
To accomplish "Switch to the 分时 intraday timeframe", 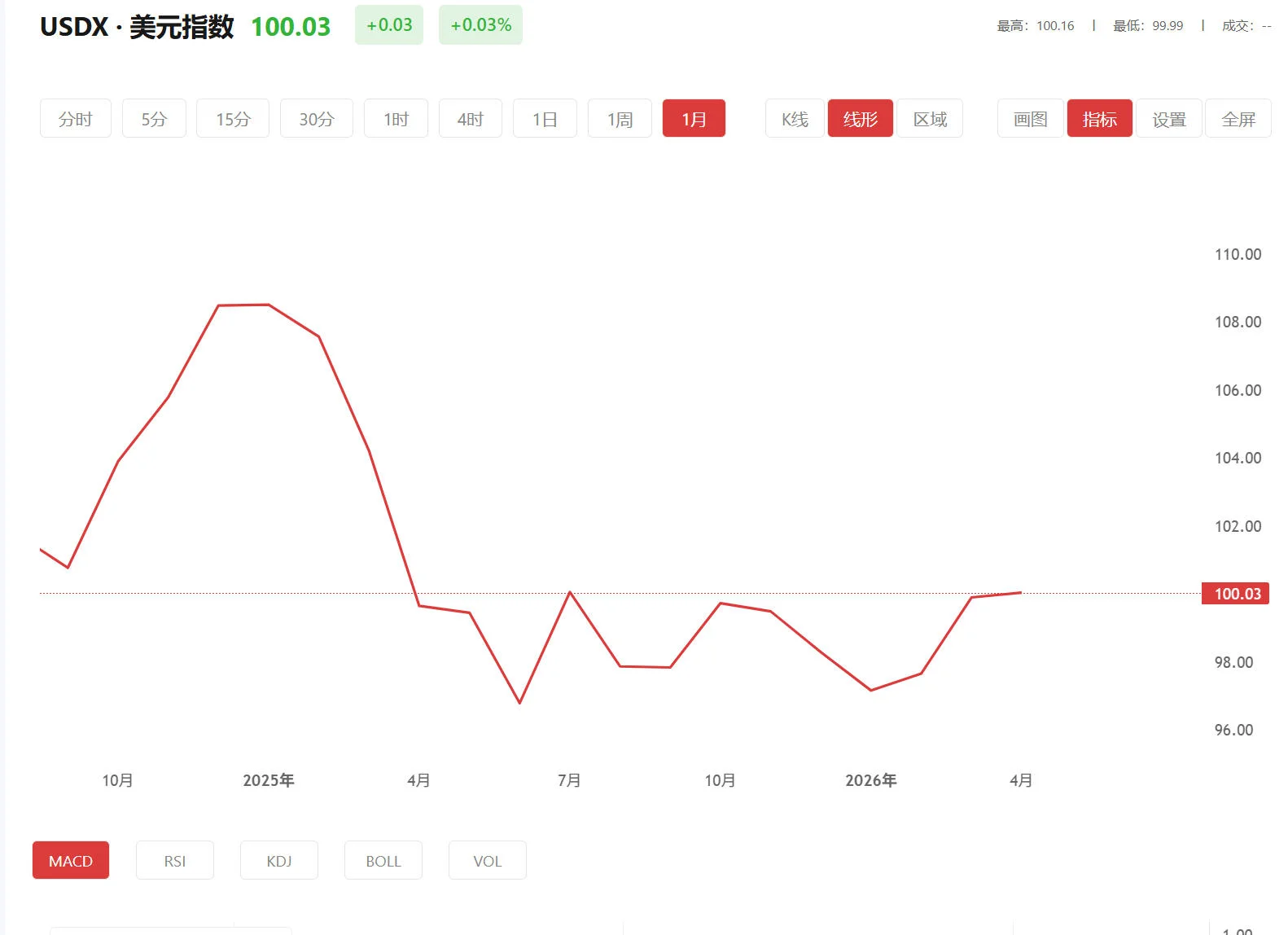I will click(76, 119).
